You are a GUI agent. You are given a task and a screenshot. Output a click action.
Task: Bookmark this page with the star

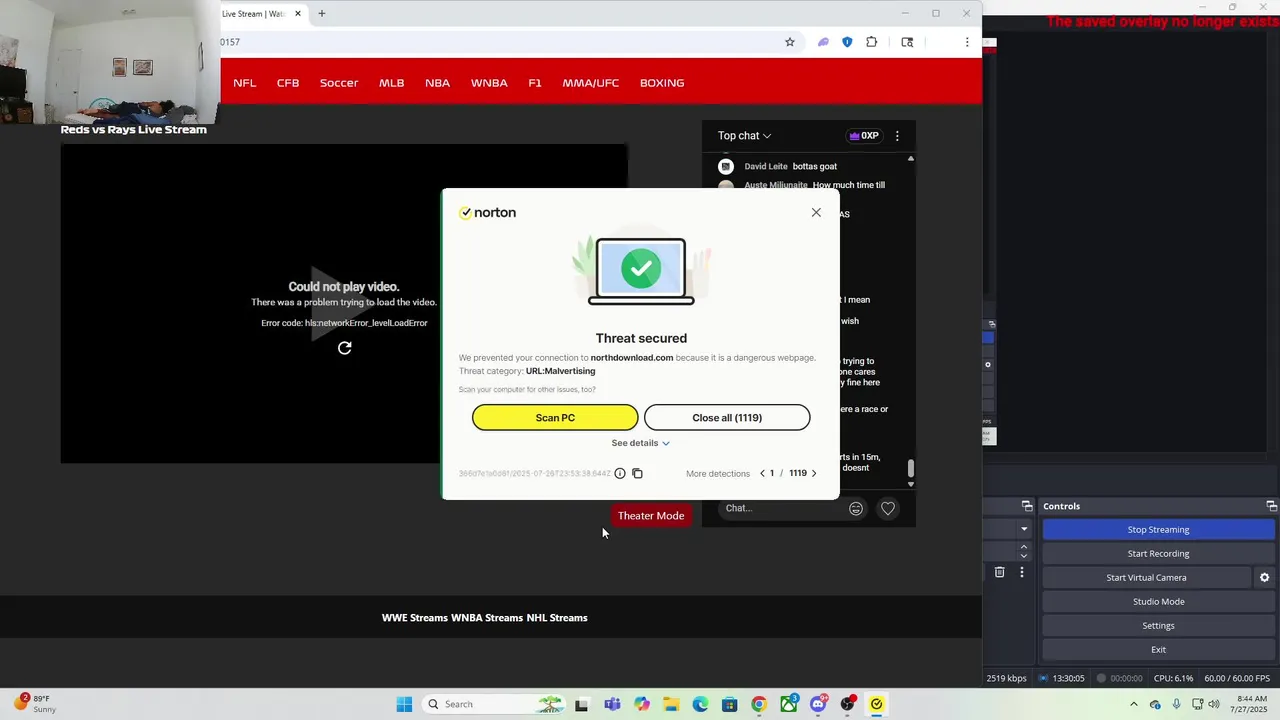click(x=790, y=42)
